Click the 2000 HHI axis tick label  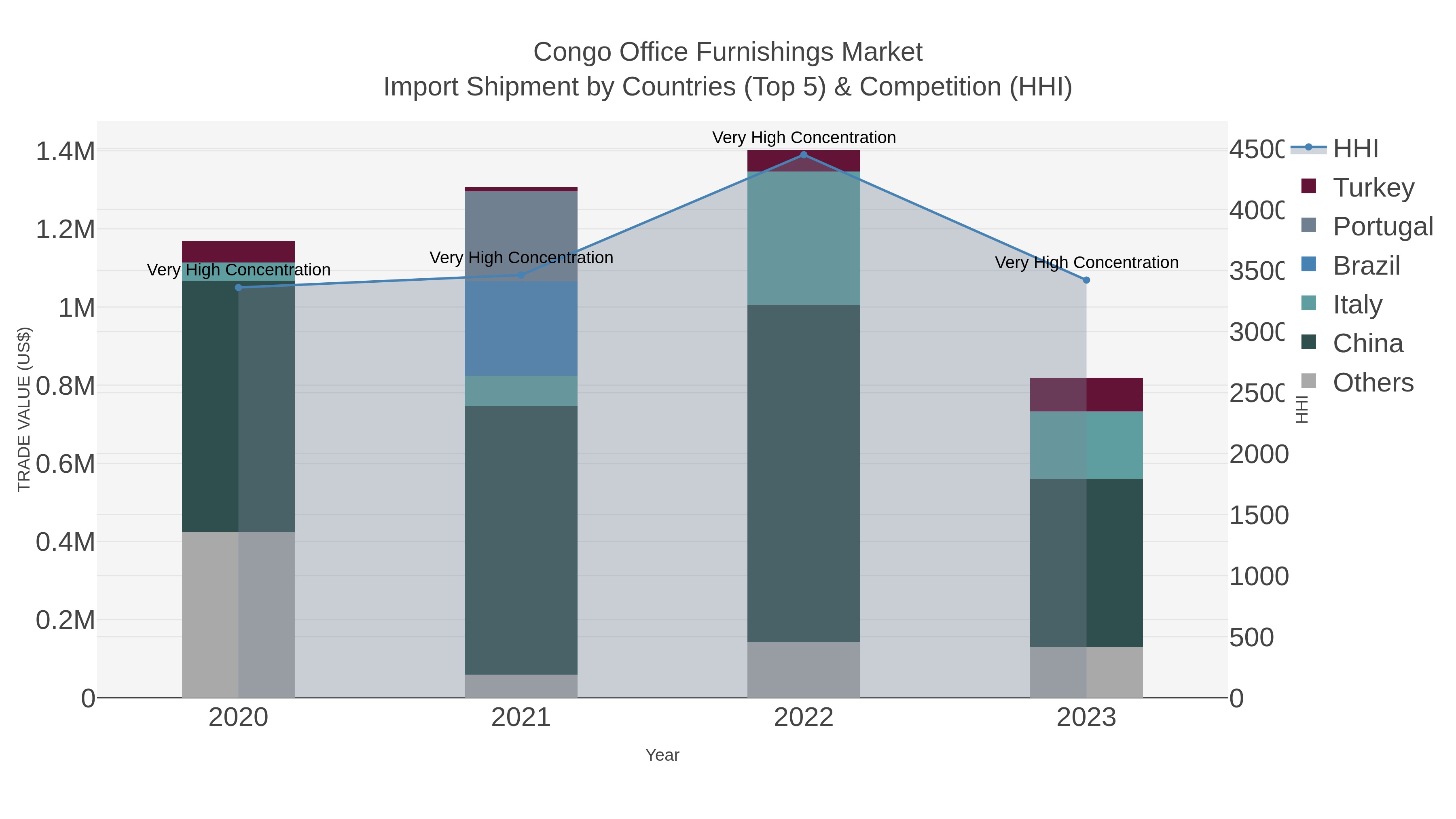click(1259, 455)
